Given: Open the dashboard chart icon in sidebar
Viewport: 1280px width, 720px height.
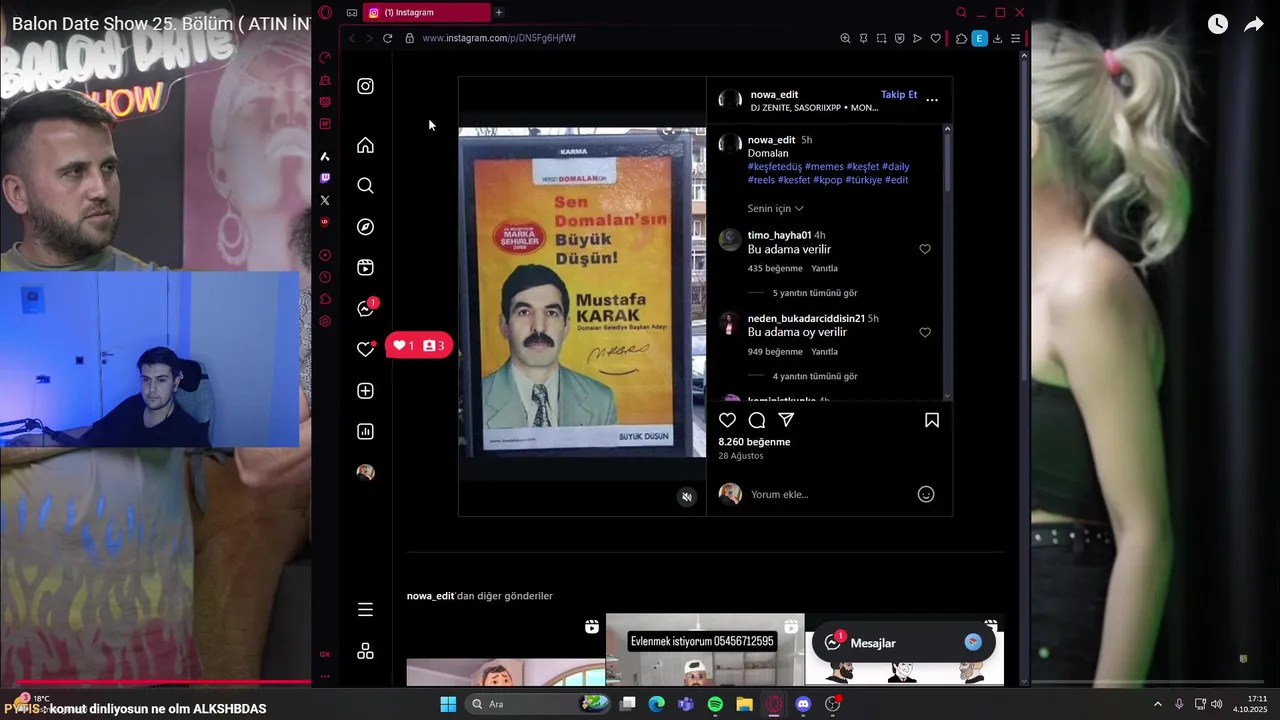Looking at the screenshot, I should pyautogui.click(x=365, y=432).
